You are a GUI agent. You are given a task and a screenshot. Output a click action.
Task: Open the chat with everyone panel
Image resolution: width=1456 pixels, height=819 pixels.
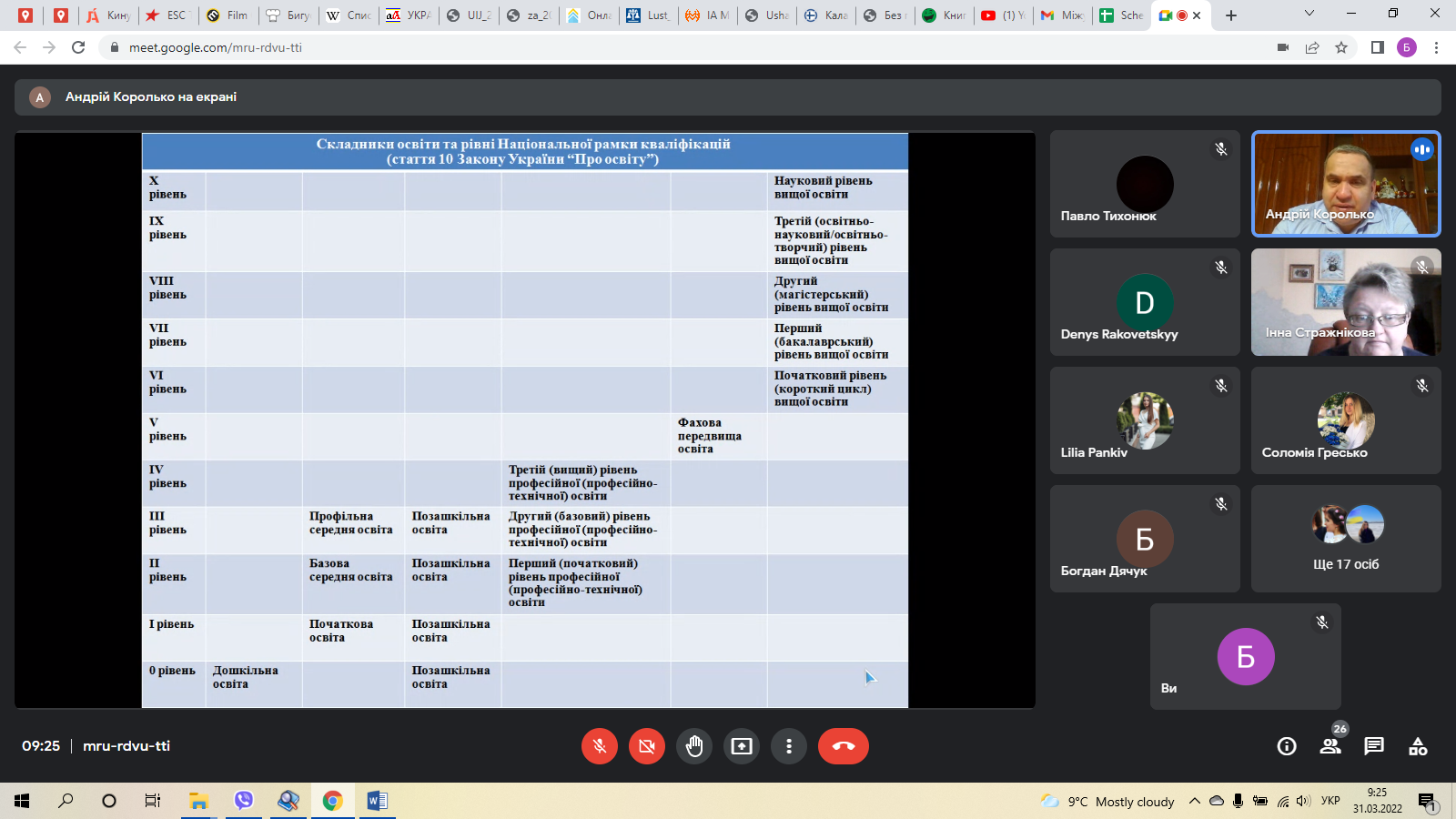point(1374,746)
